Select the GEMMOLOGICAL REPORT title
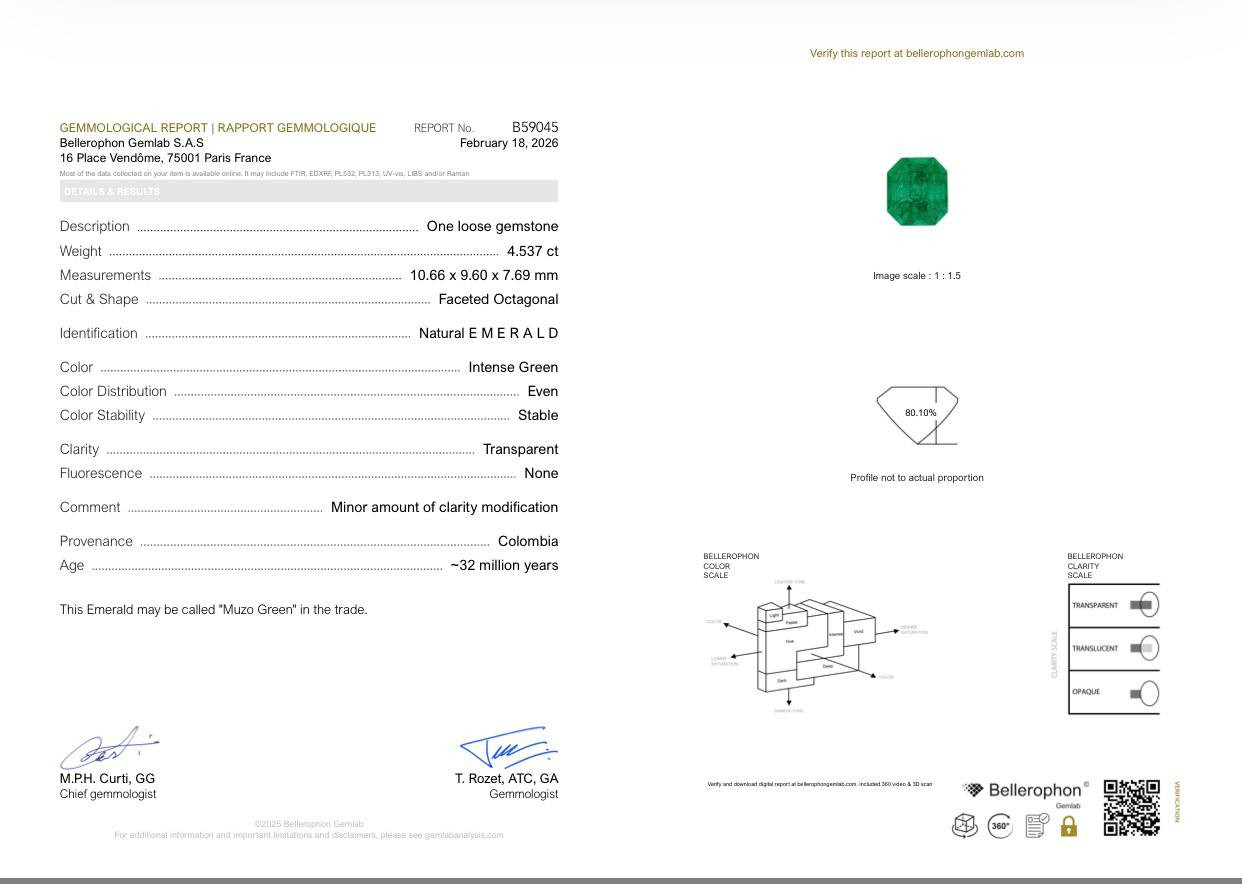 (x=218, y=128)
